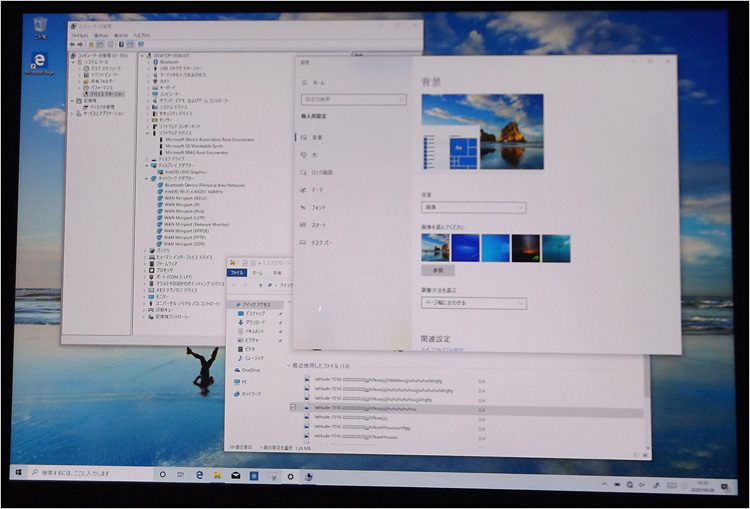Click the 参照 (Browse) button
The width and height of the screenshot is (750, 509).
tap(437, 270)
